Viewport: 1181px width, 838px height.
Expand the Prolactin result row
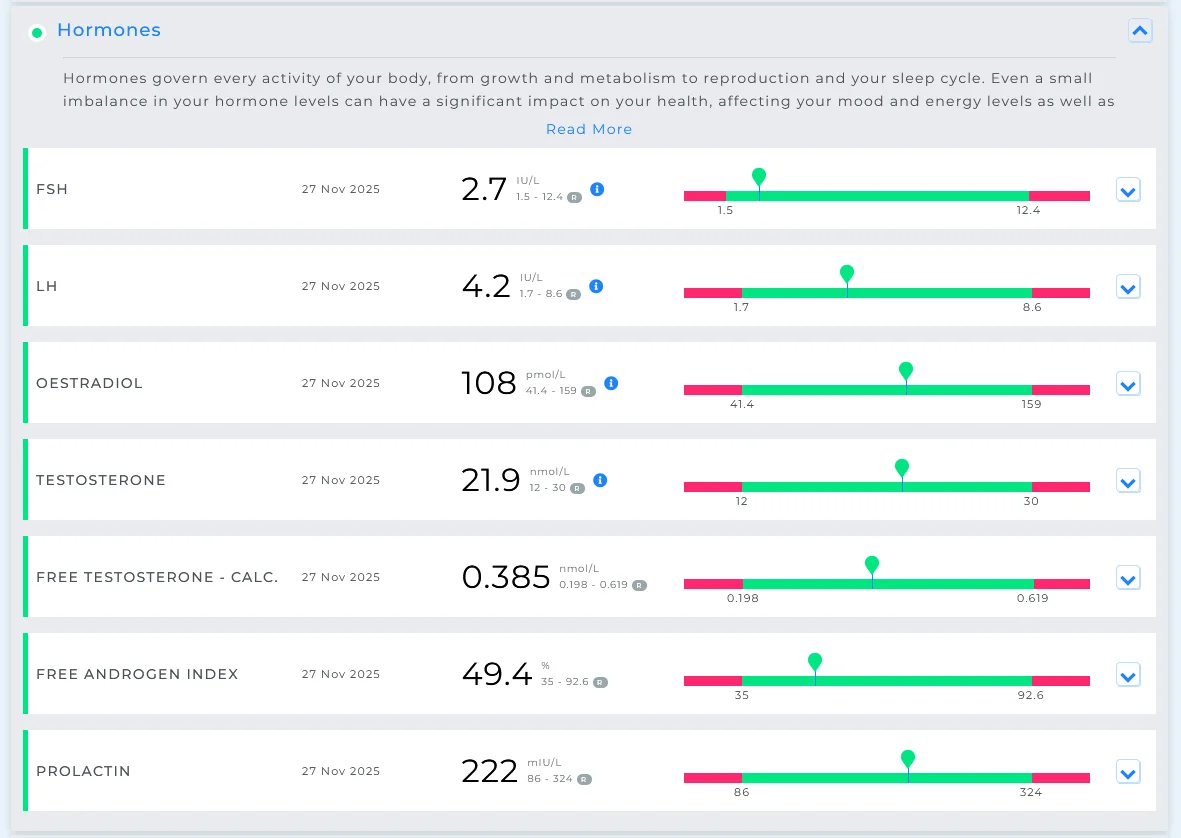point(1128,772)
